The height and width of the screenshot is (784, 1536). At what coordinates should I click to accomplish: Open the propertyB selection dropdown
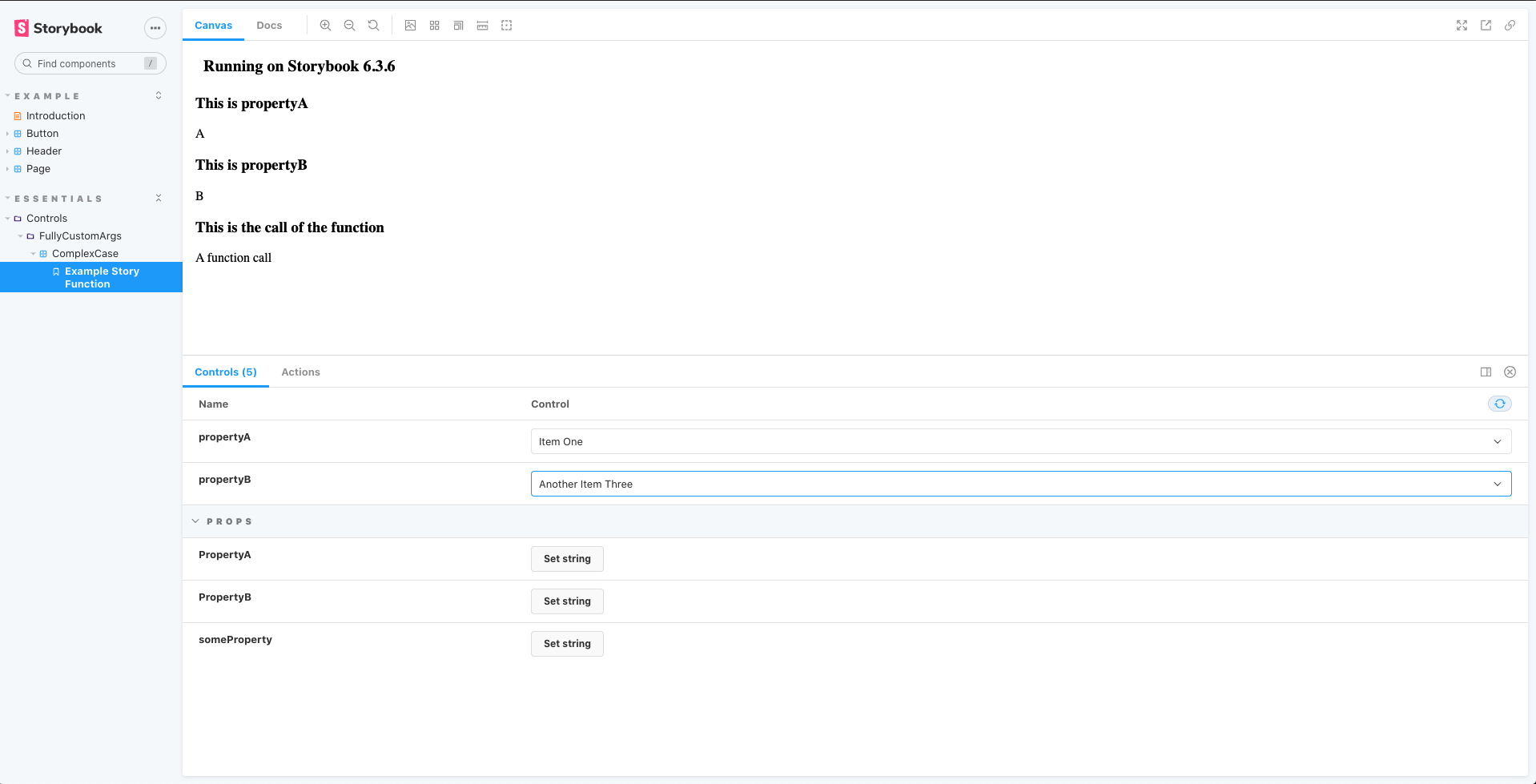click(x=1020, y=484)
